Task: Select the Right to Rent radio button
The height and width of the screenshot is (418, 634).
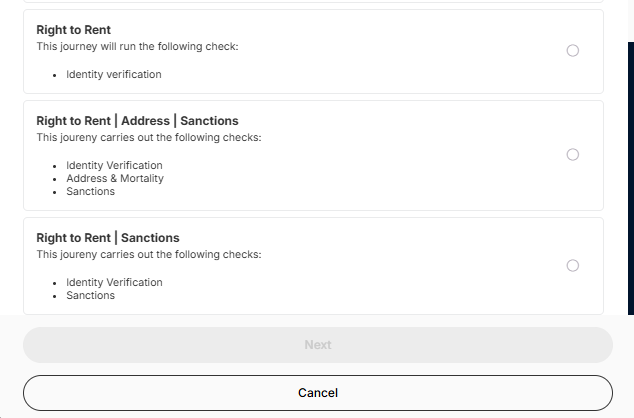Action: coord(573,51)
